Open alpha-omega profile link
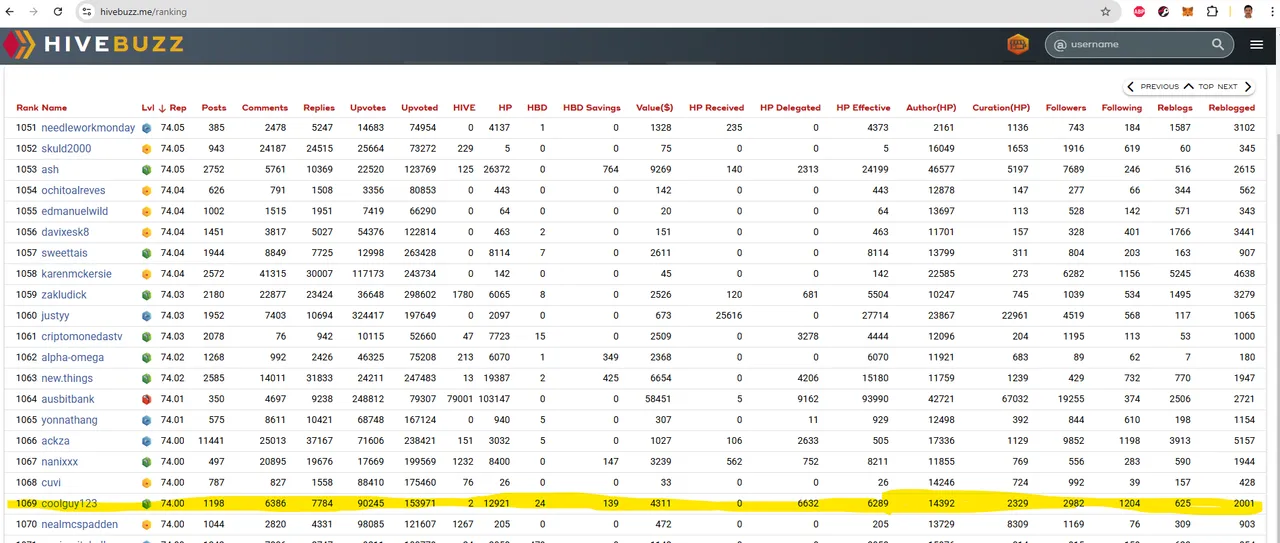 click(73, 357)
